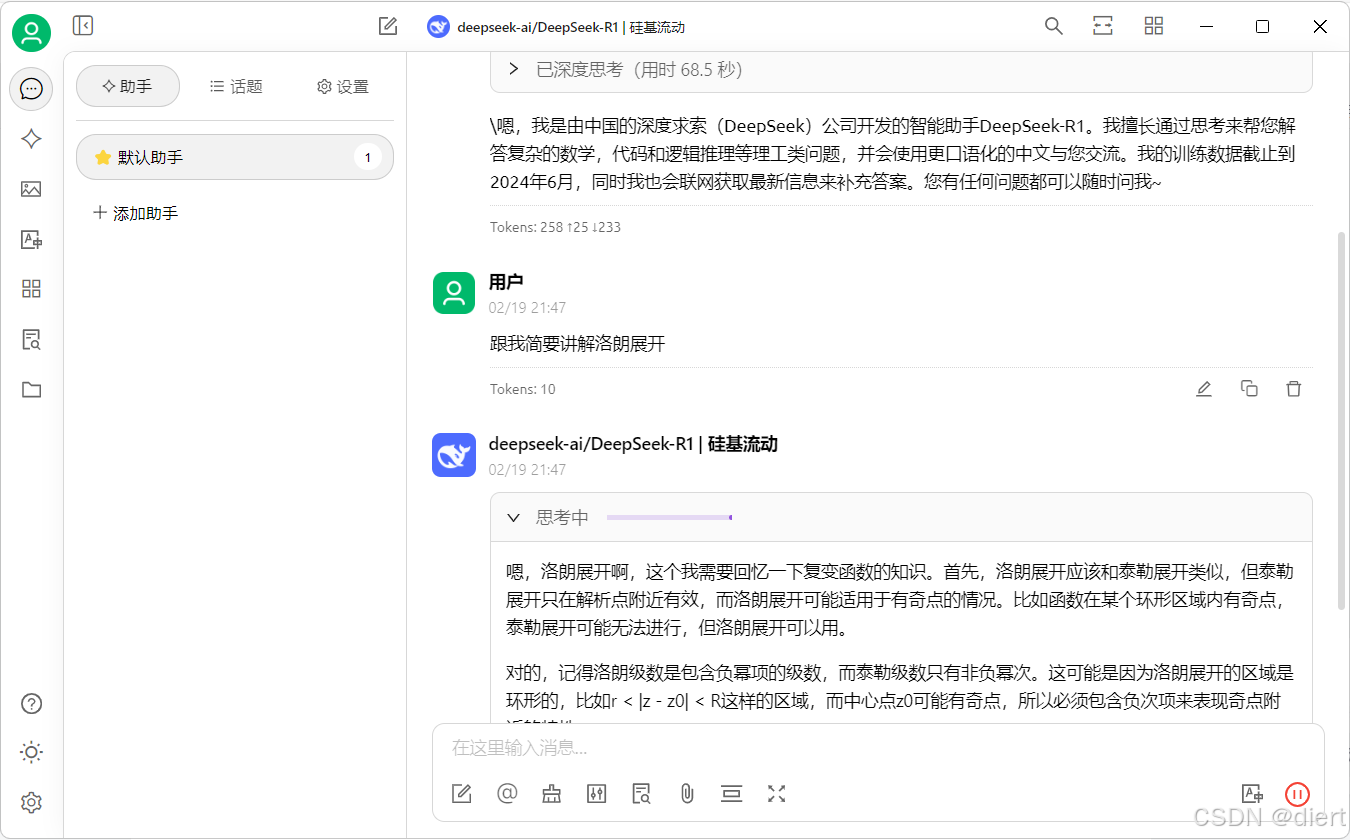Open the mini apps grid in left sidebar
Image resolution: width=1350 pixels, height=840 pixels.
[x=31, y=289]
